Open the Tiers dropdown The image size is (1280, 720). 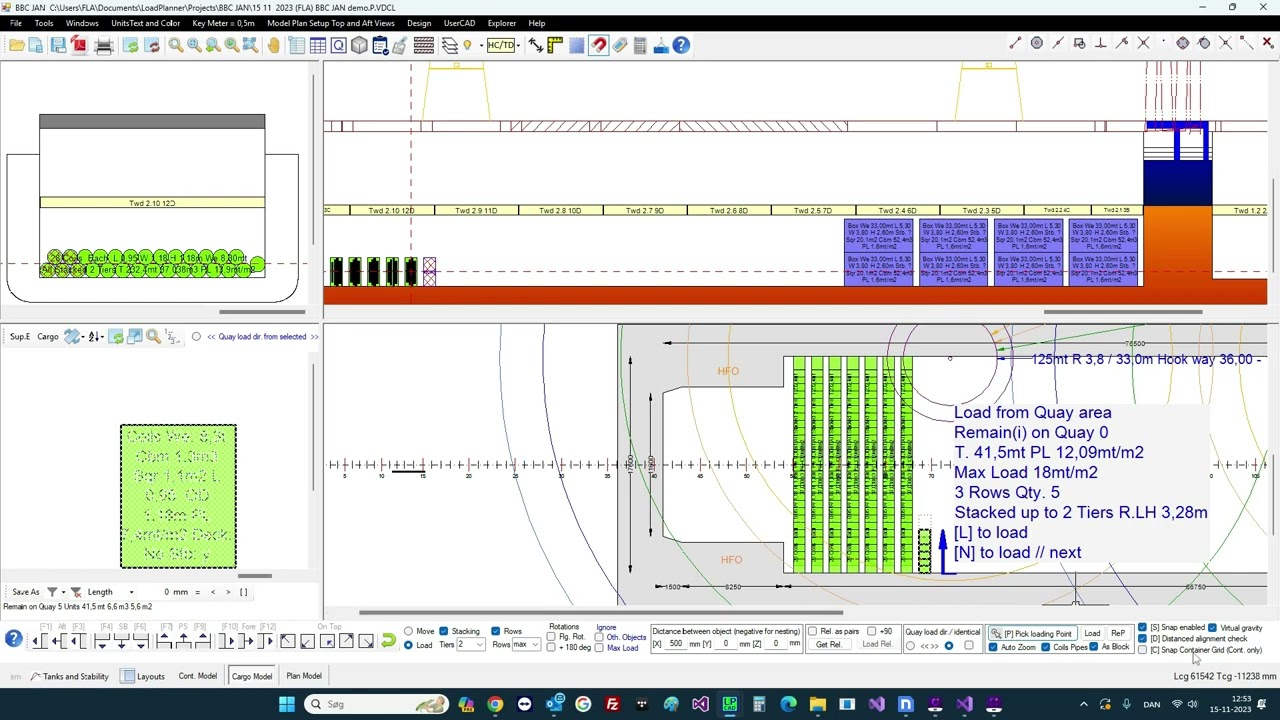click(469, 645)
